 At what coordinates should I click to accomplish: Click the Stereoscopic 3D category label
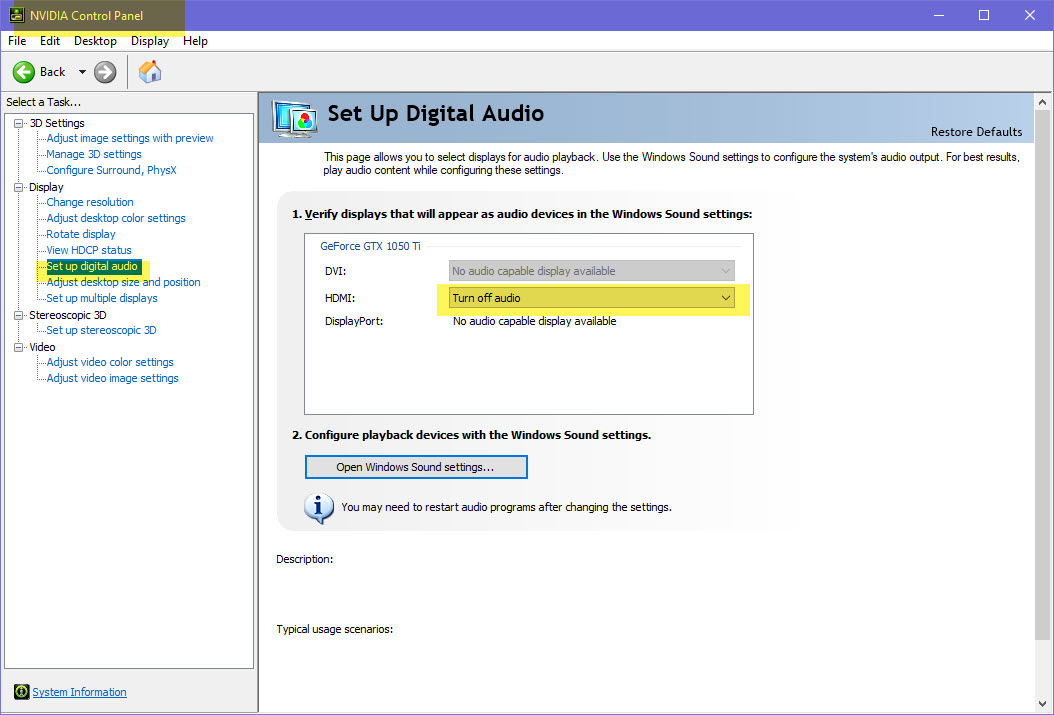tap(68, 314)
